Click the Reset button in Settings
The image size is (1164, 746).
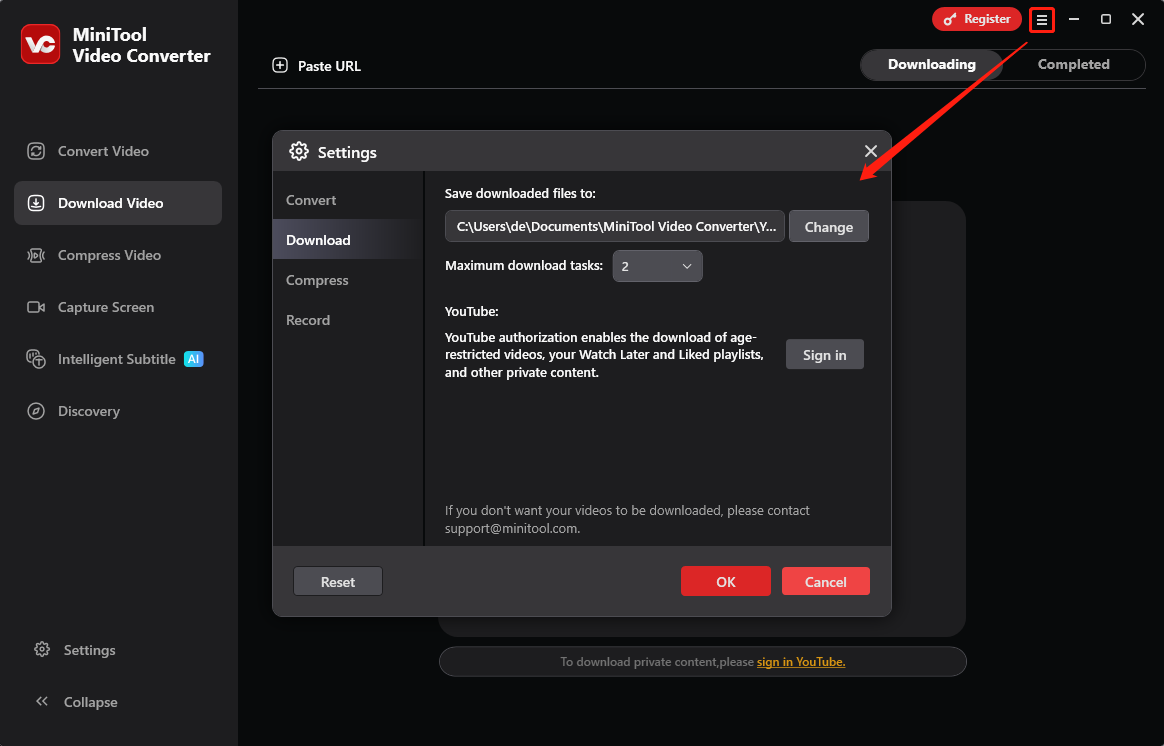(338, 582)
